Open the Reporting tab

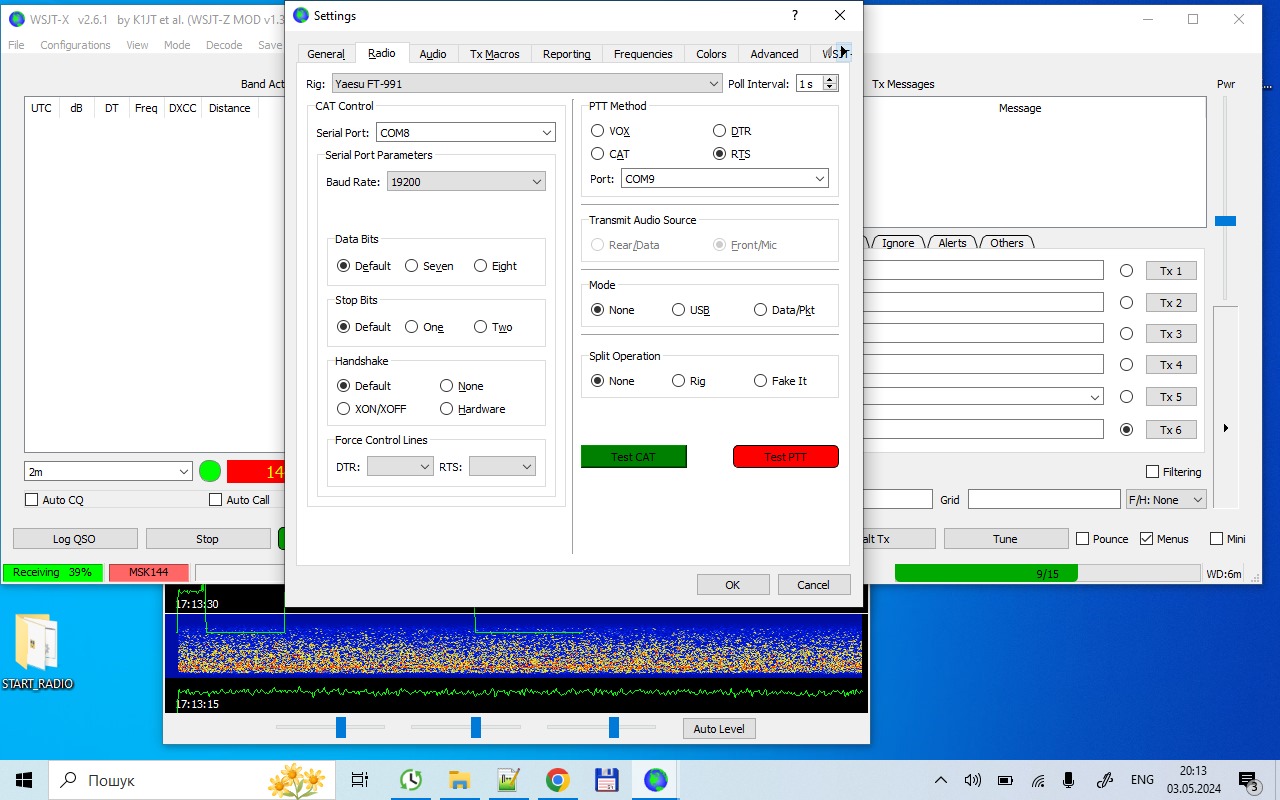(x=567, y=54)
